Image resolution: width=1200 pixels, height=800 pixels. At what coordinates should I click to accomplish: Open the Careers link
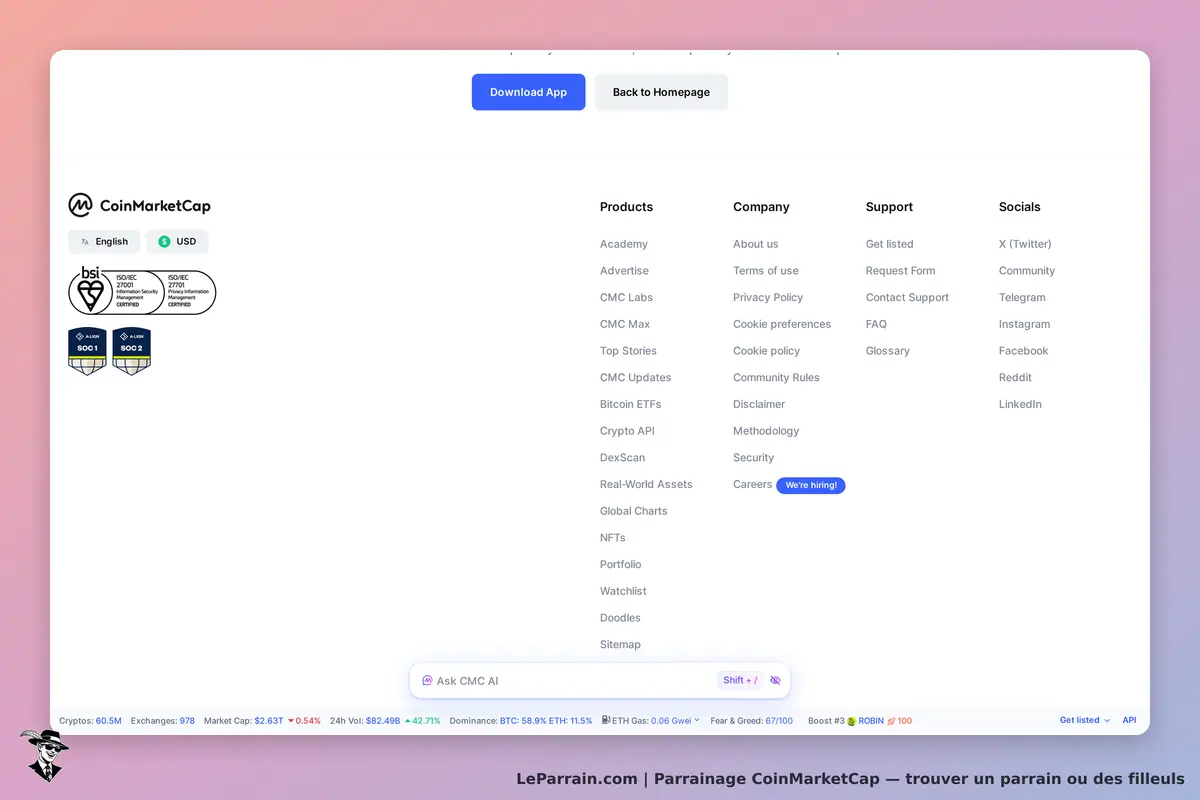(752, 484)
